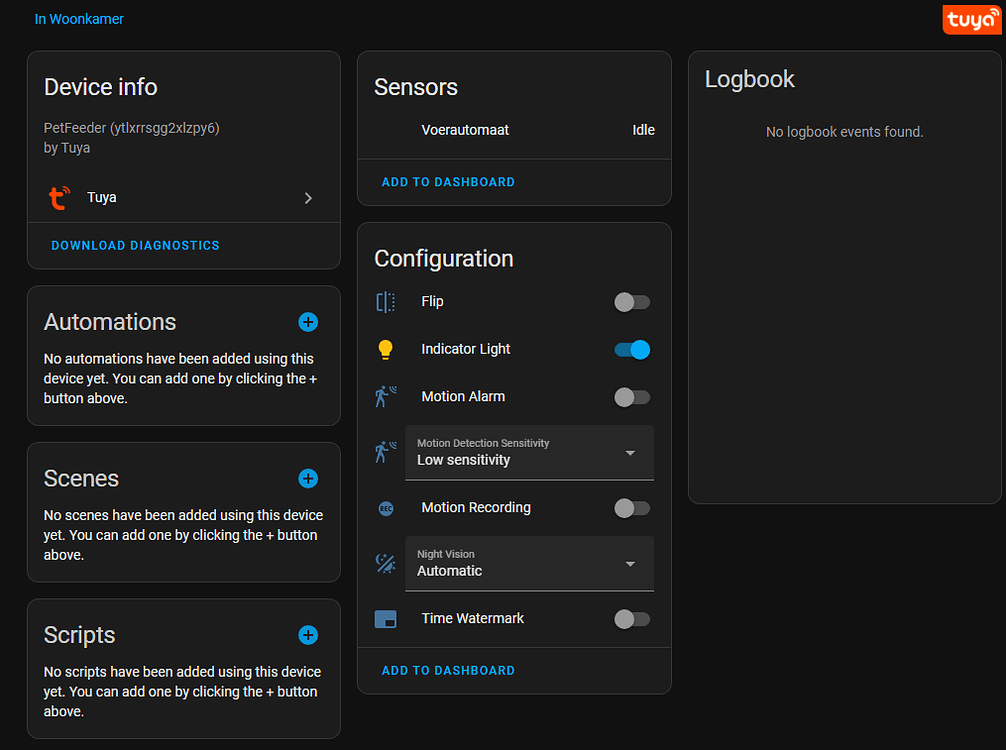Viewport: 1006px width, 750px height.
Task: Open Motion Detection Sensitivity dropdown
Action: (x=529, y=452)
